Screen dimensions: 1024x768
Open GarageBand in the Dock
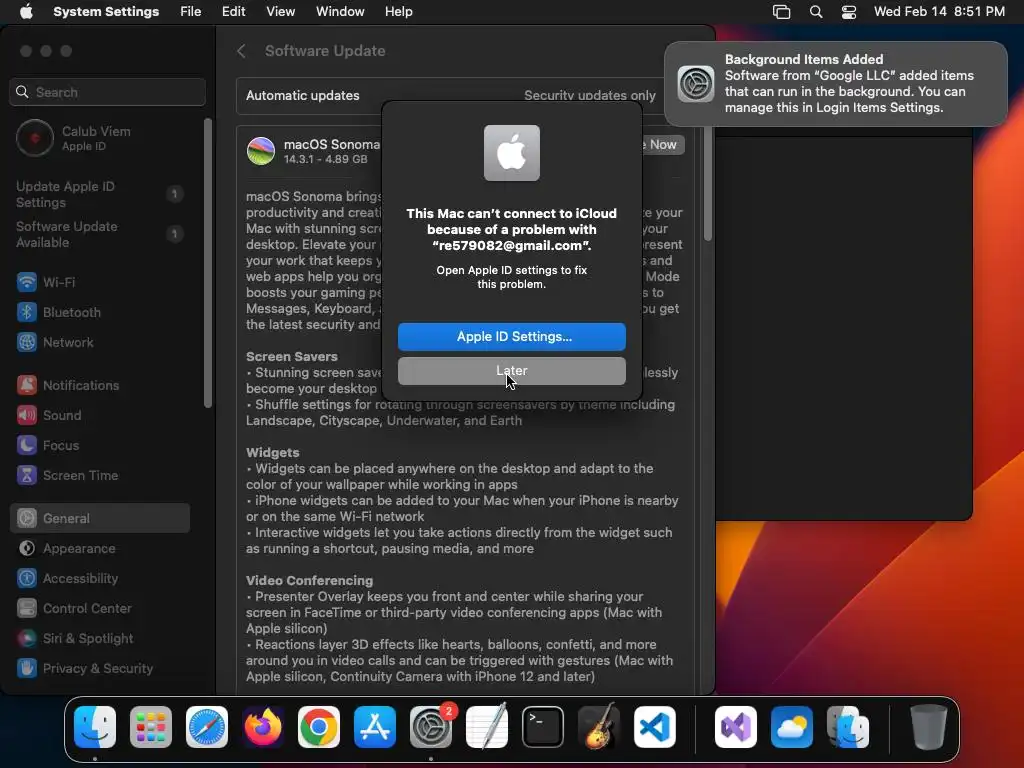[599, 727]
